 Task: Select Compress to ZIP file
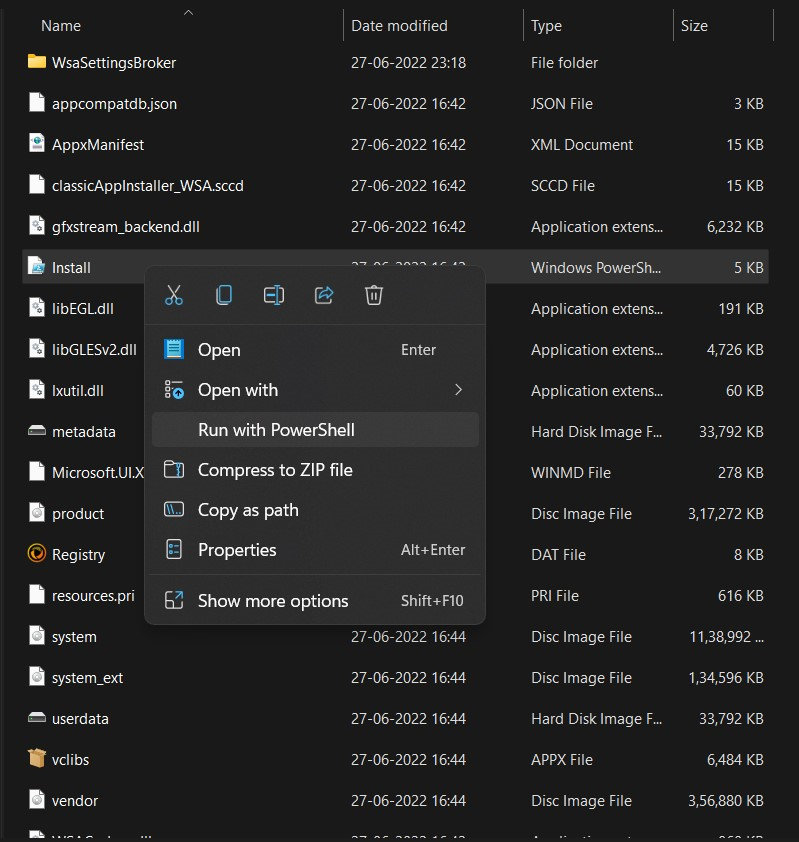[x=315, y=470]
